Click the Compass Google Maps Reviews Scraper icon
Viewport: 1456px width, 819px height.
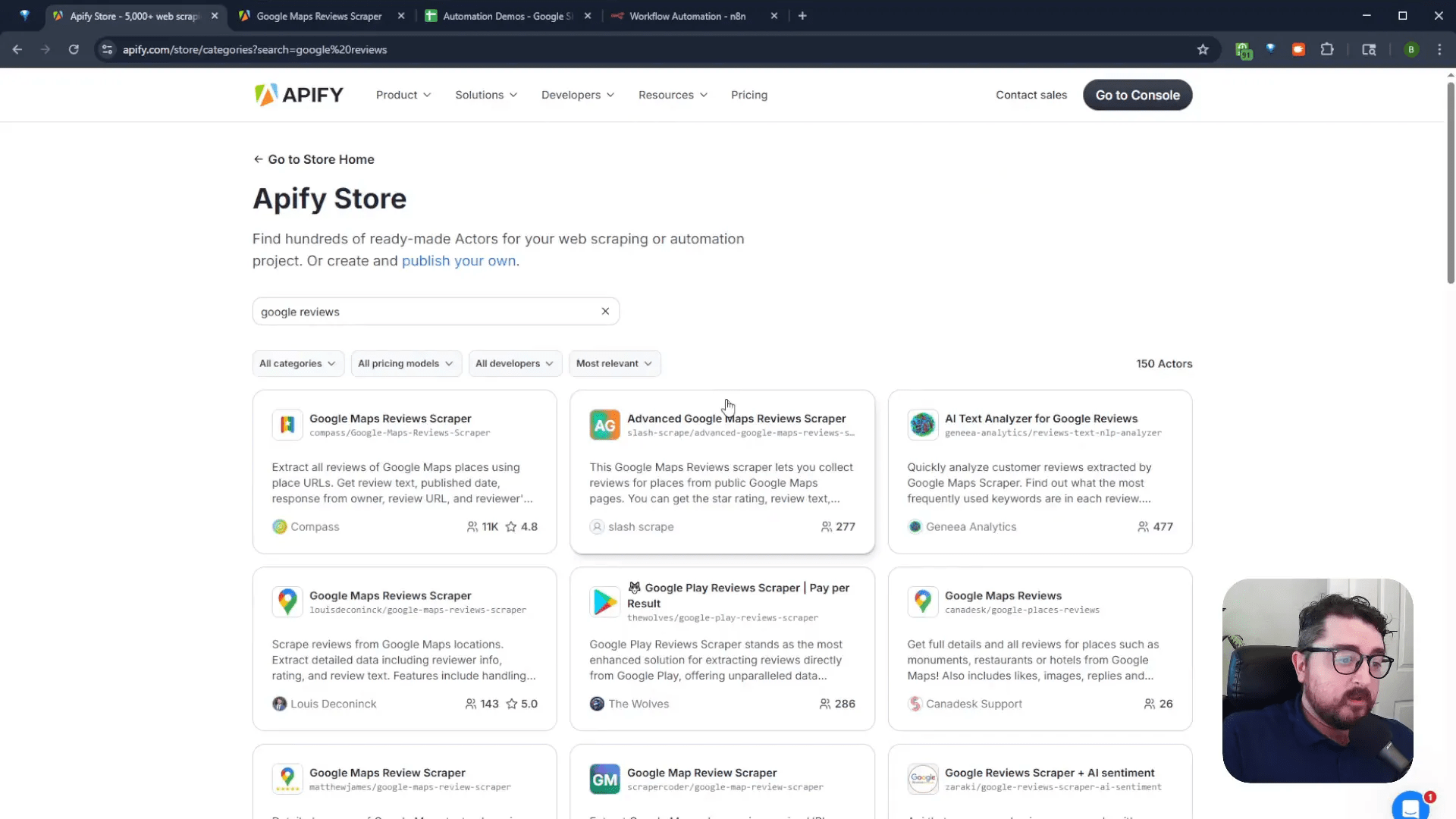tap(287, 425)
